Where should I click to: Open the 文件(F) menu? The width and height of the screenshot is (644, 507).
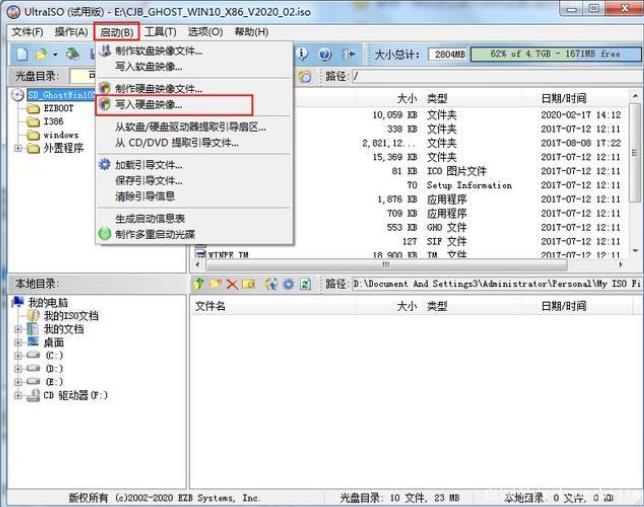tap(27, 32)
